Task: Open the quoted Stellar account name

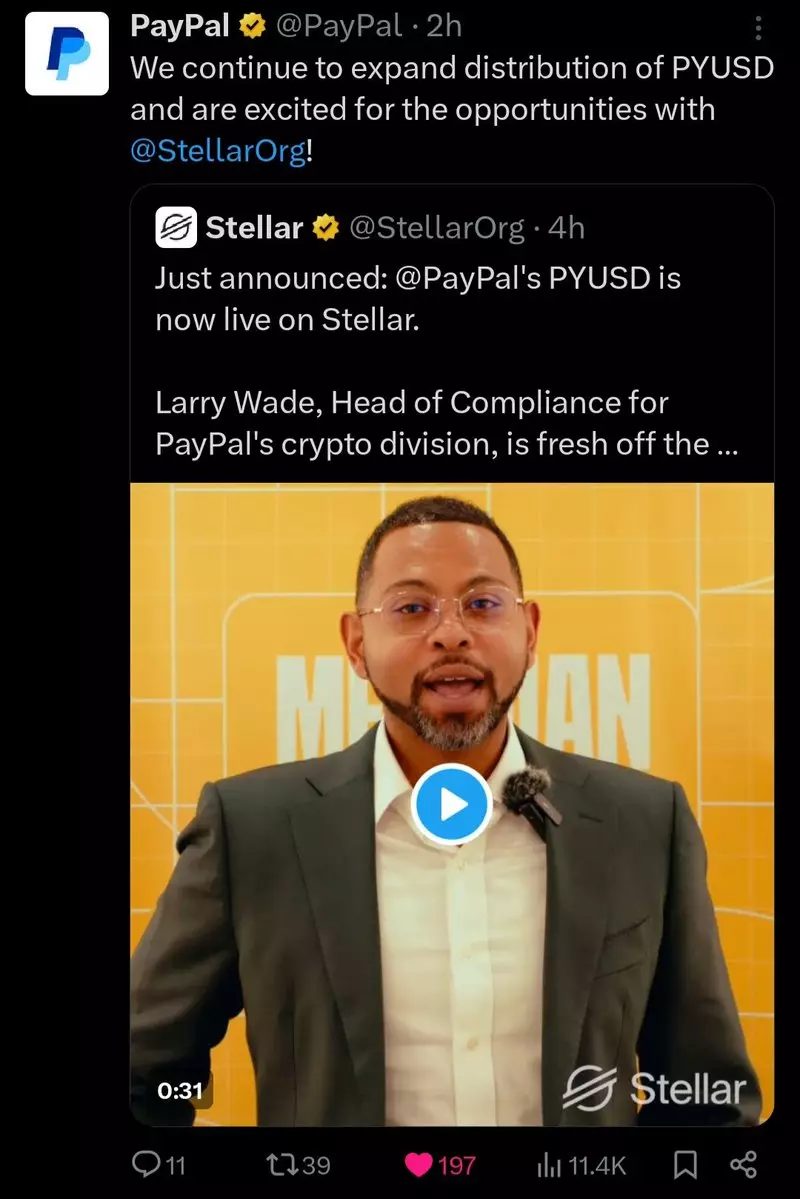Action: click(254, 228)
